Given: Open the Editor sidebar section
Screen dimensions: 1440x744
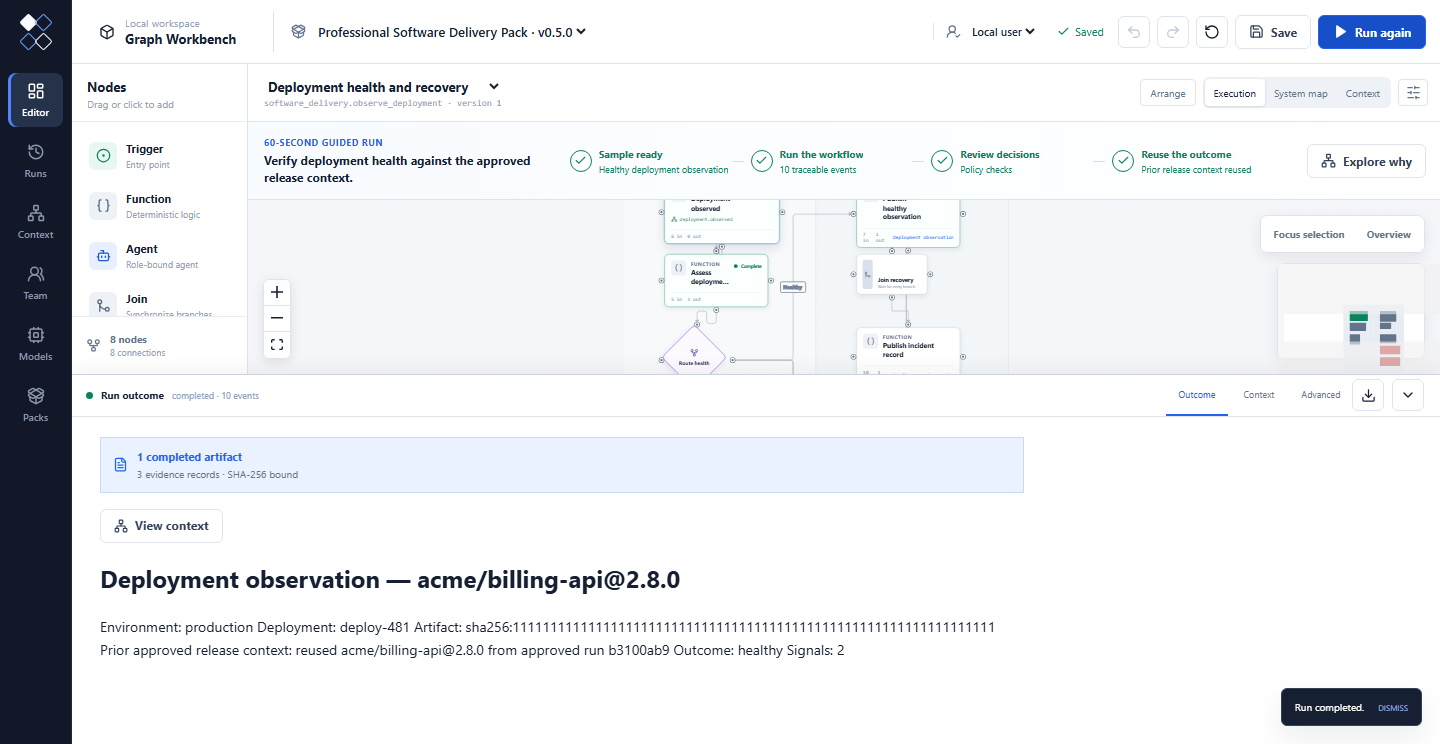Looking at the screenshot, I should click(x=36, y=100).
